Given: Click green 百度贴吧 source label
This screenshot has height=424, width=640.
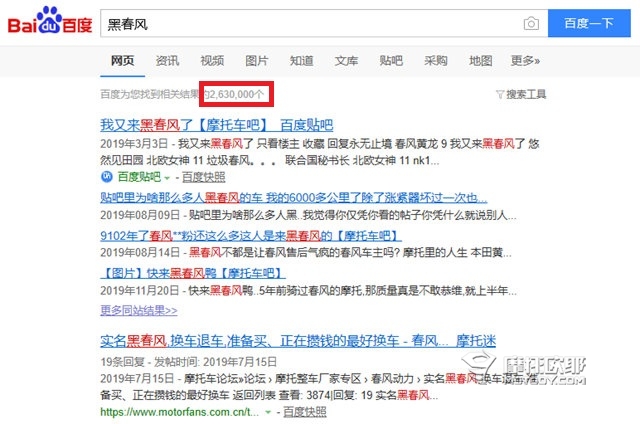Looking at the screenshot, I should [x=139, y=177].
